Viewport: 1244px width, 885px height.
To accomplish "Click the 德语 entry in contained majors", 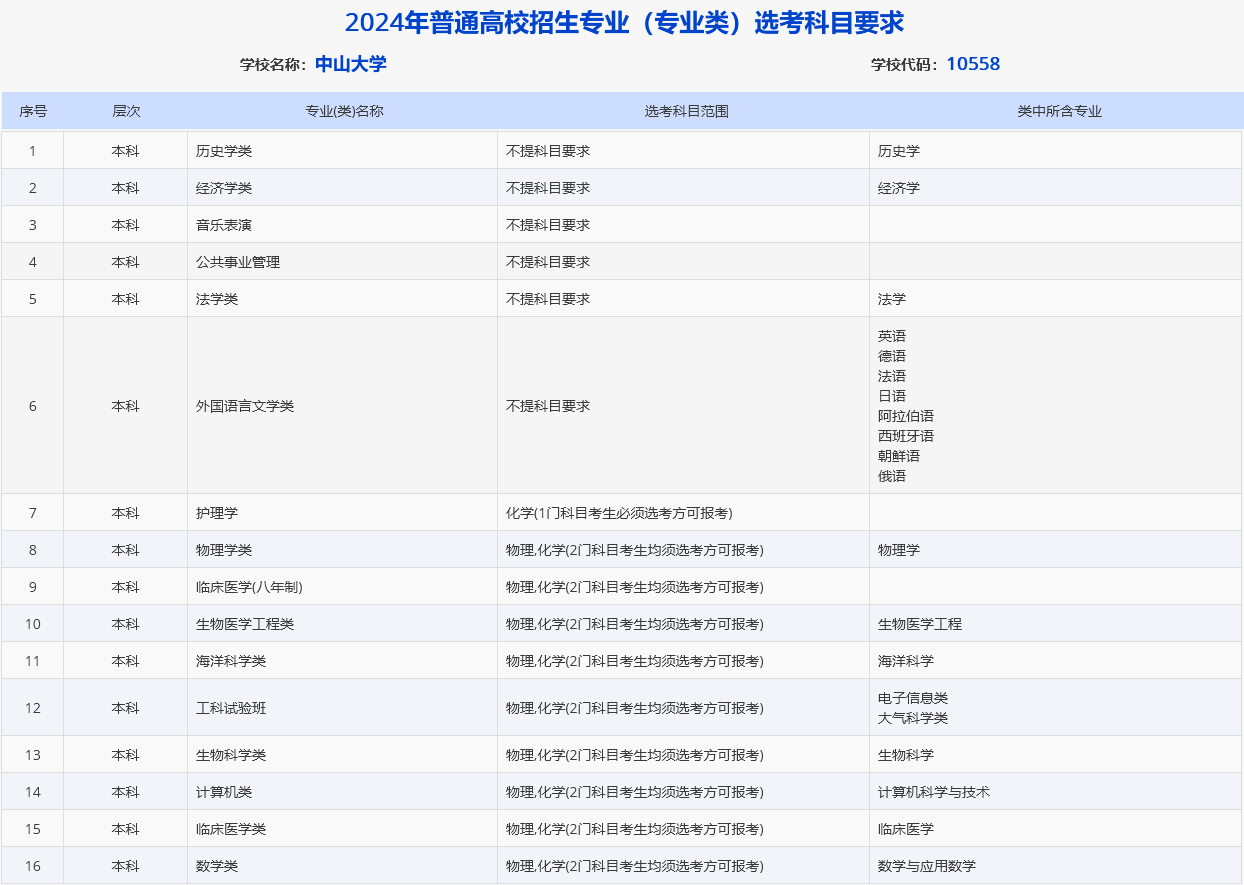I will click(x=892, y=356).
